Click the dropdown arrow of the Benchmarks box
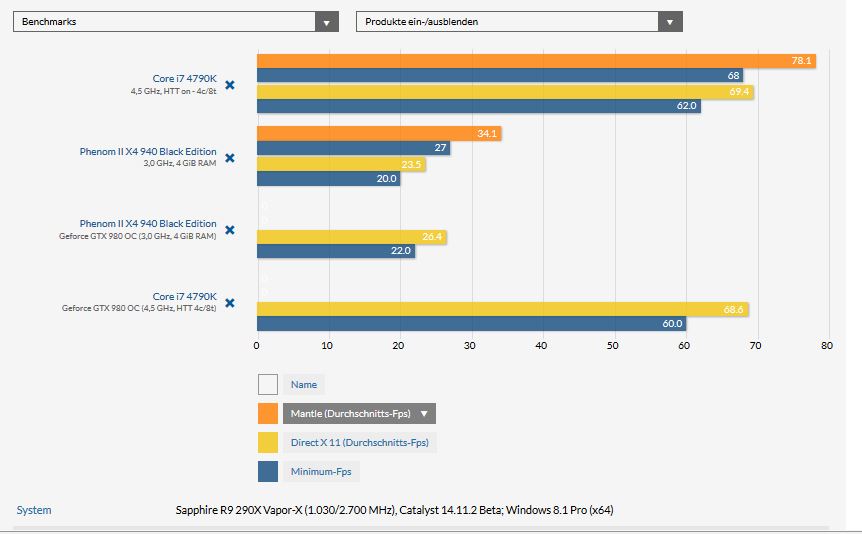 click(x=327, y=22)
